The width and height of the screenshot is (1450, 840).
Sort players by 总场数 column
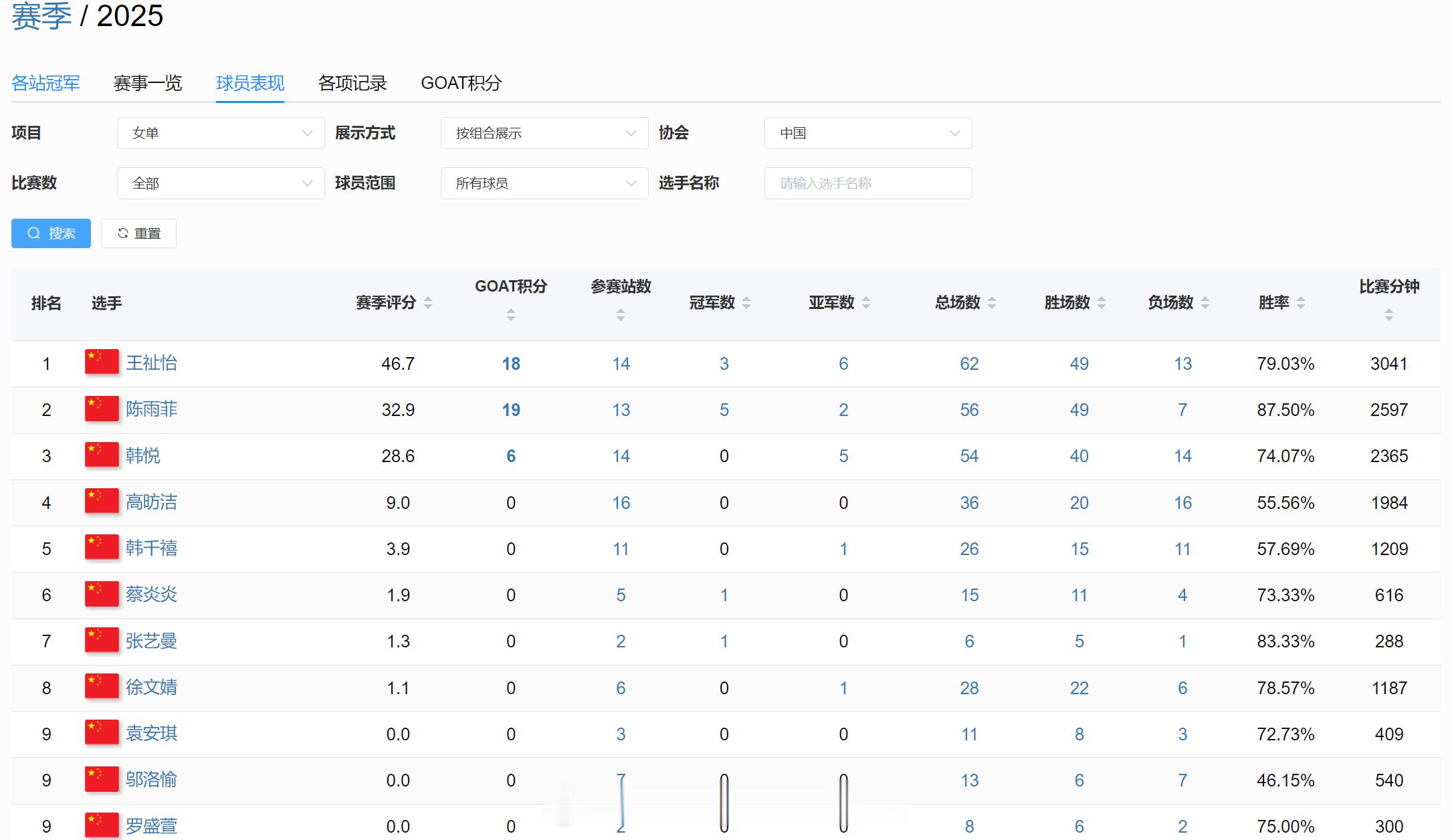[991, 303]
